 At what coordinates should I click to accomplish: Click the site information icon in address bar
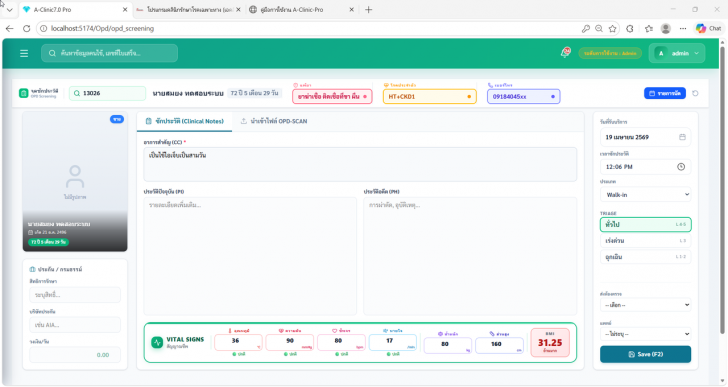(43, 28)
